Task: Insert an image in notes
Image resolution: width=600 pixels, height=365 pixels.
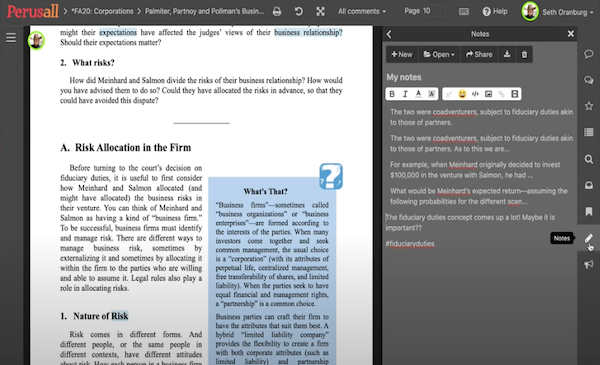Action: coord(488,94)
